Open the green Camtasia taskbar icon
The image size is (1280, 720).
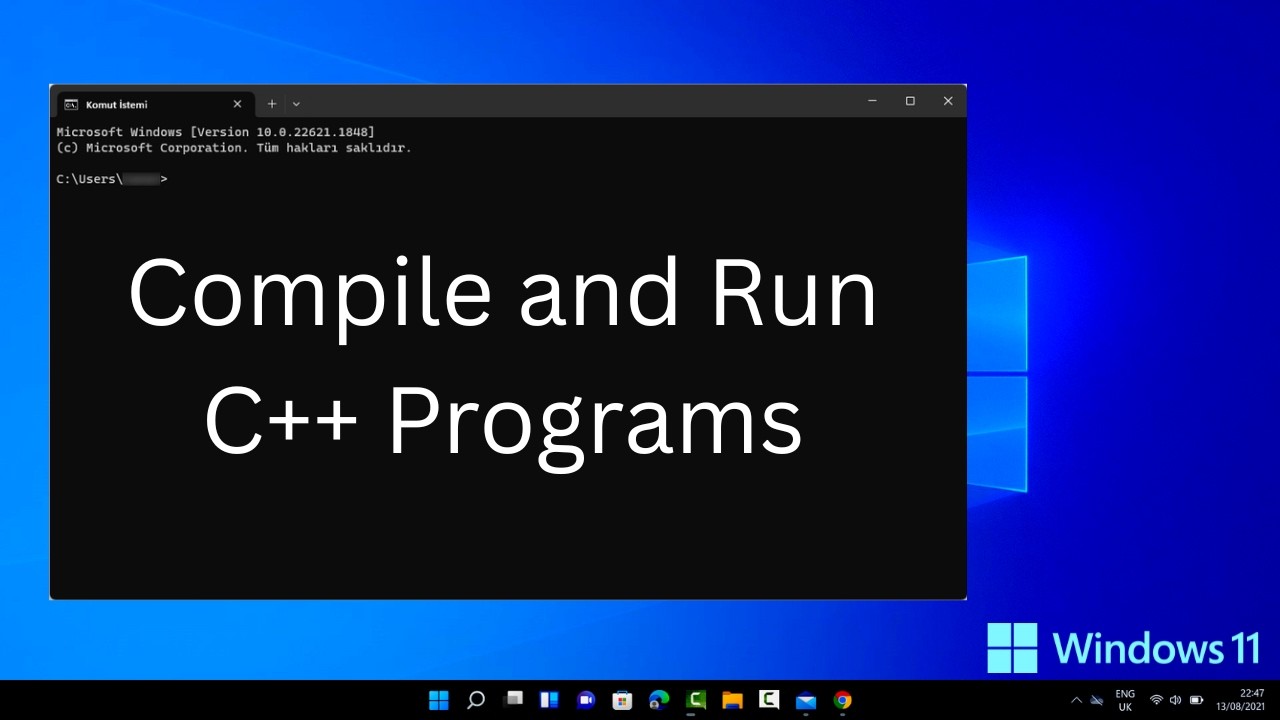click(696, 700)
